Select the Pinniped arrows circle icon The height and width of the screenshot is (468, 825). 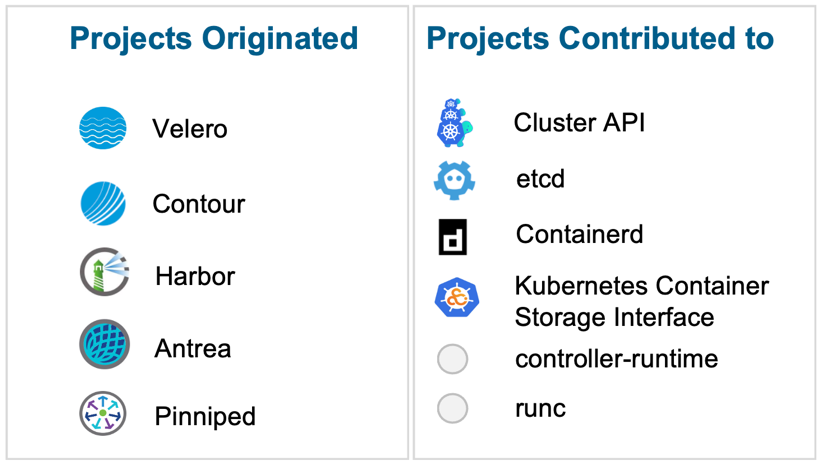tap(103, 414)
